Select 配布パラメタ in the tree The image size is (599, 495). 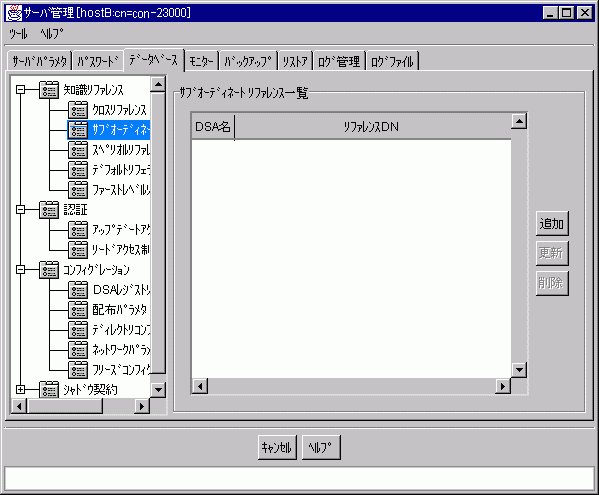click(119, 310)
